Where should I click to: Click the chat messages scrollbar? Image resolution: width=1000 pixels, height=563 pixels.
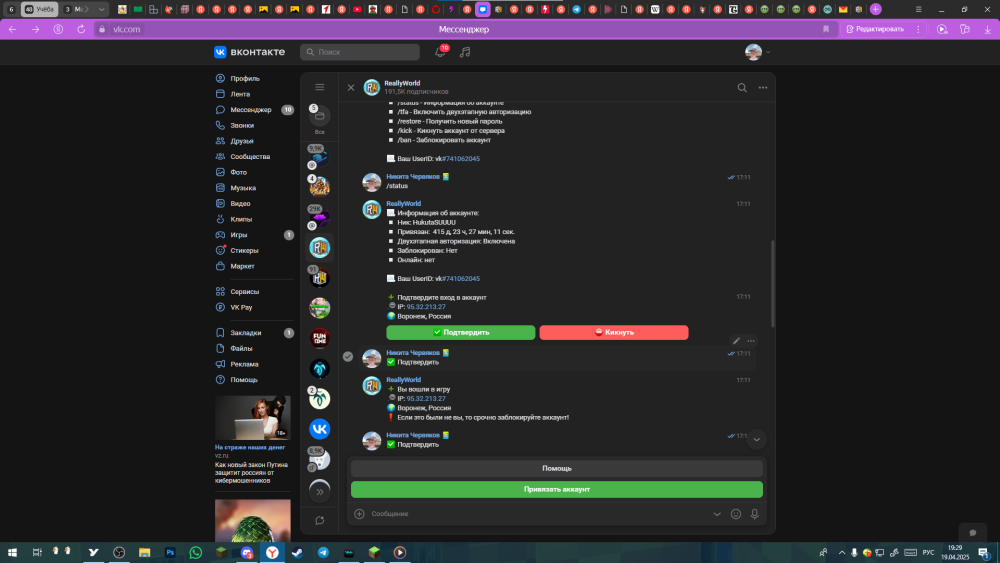tap(773, 284)
